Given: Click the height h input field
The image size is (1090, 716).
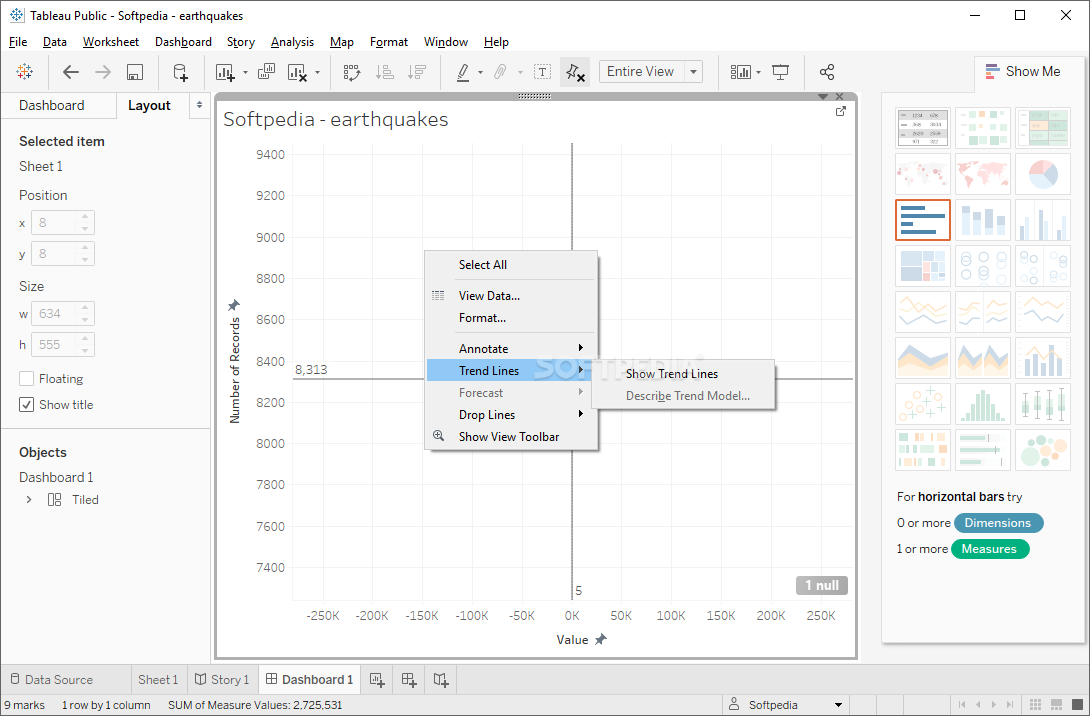Looking at the screenshot, I should pos(56,345).
